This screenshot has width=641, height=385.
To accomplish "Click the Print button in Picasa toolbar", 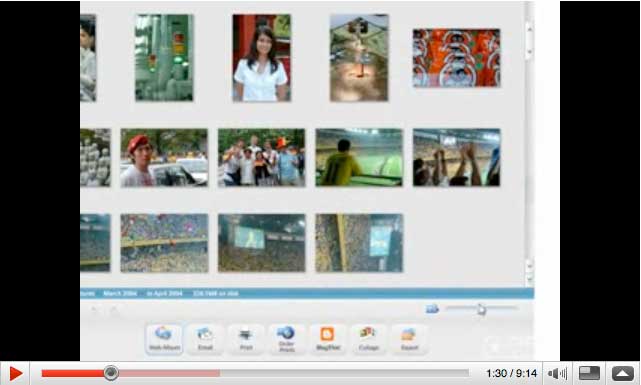I will 246,339.
